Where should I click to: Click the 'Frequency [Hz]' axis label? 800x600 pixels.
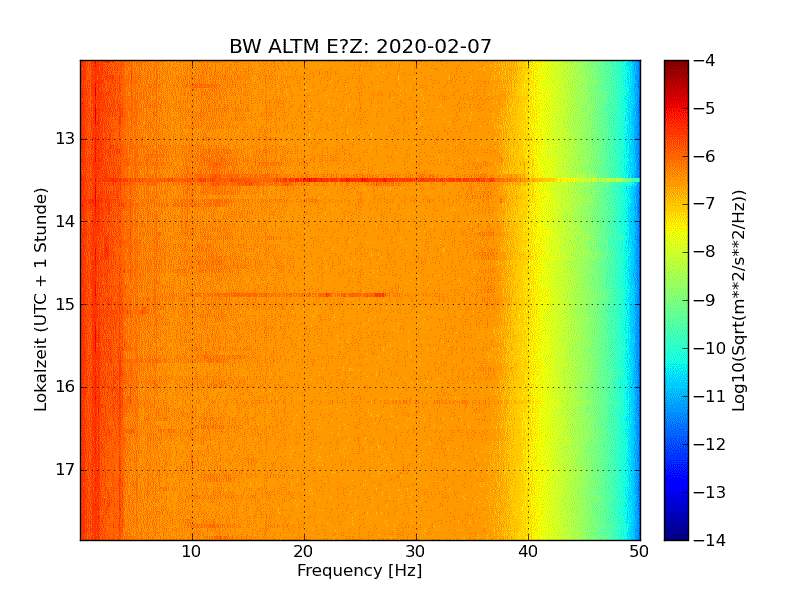click(360, 570)
